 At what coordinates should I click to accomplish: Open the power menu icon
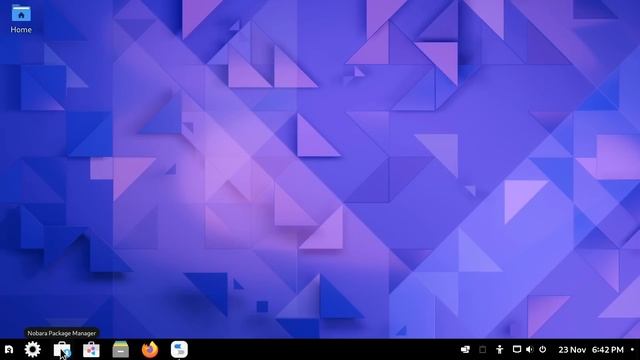[542, 349]
